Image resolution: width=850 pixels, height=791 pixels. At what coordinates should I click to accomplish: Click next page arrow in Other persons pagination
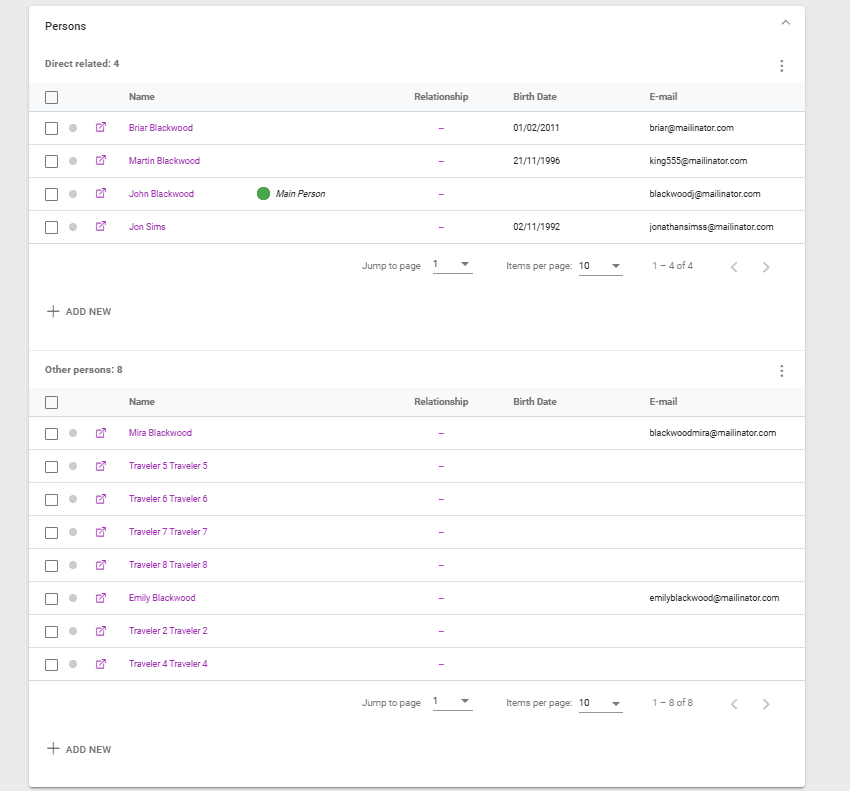tap(766, 704)
